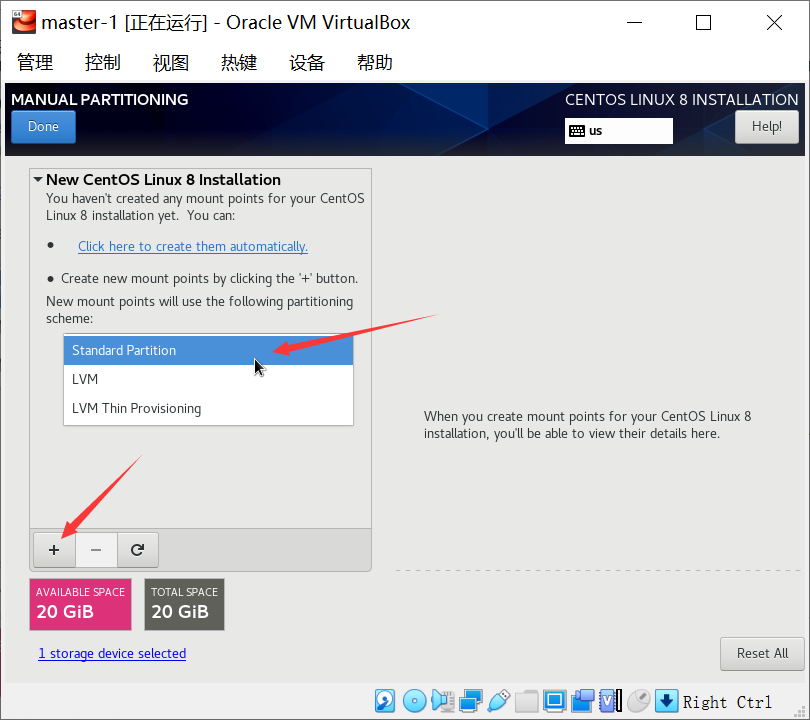This screenshot has height=720, width=810.
Task: Open installer Help! button
Action: point(767,127)
